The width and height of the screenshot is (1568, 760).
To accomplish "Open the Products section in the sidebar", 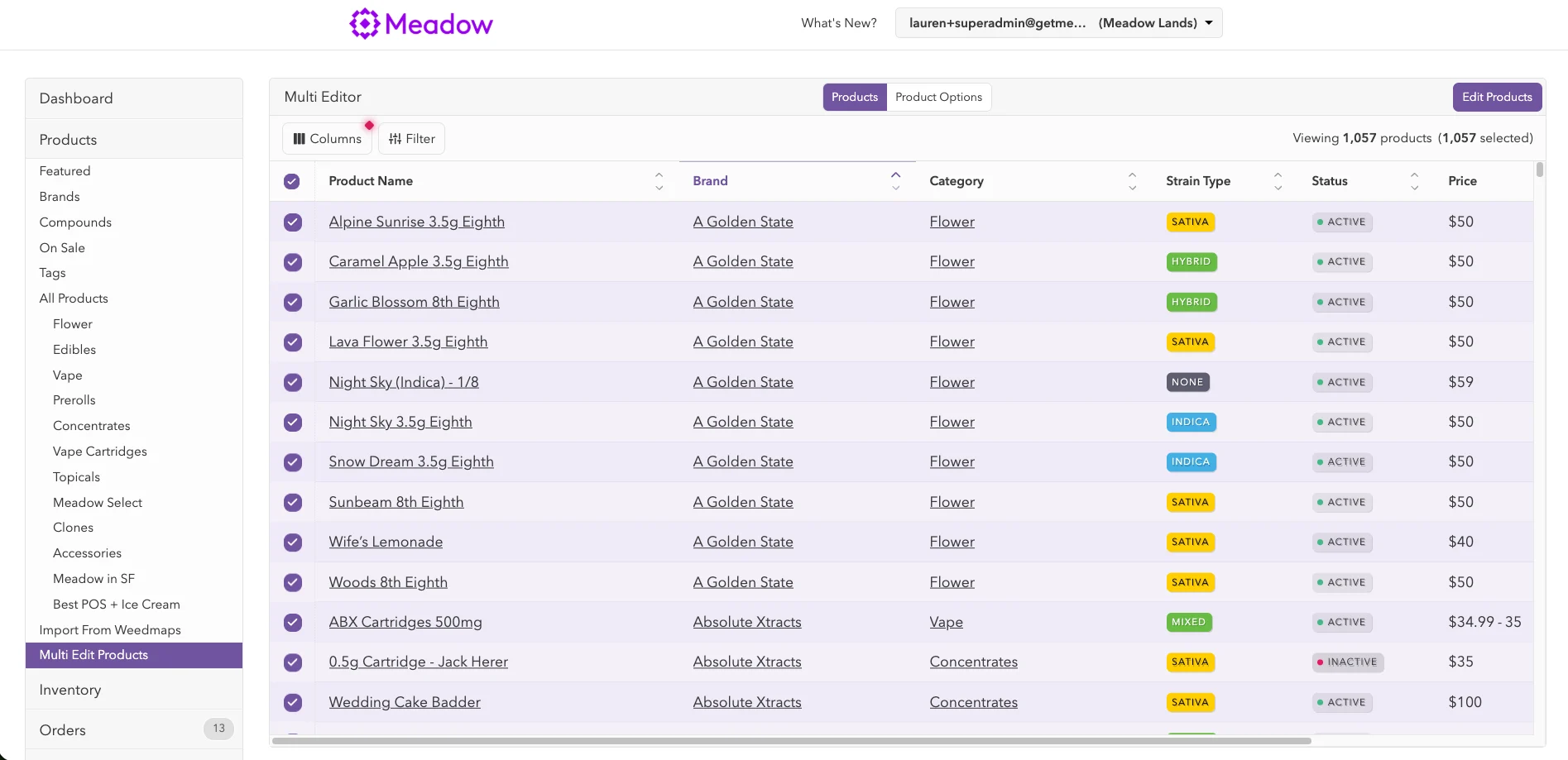I will click(x=134, y=140).
